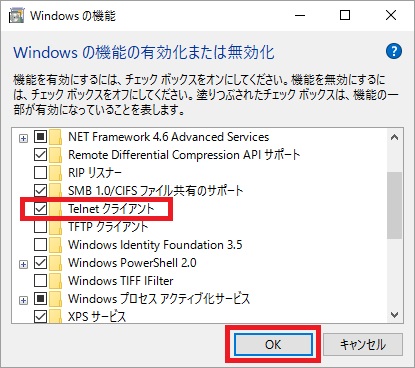Click the Windows PowerShell 2.0 folder icon
415x368 pixels.
point(55,263)
